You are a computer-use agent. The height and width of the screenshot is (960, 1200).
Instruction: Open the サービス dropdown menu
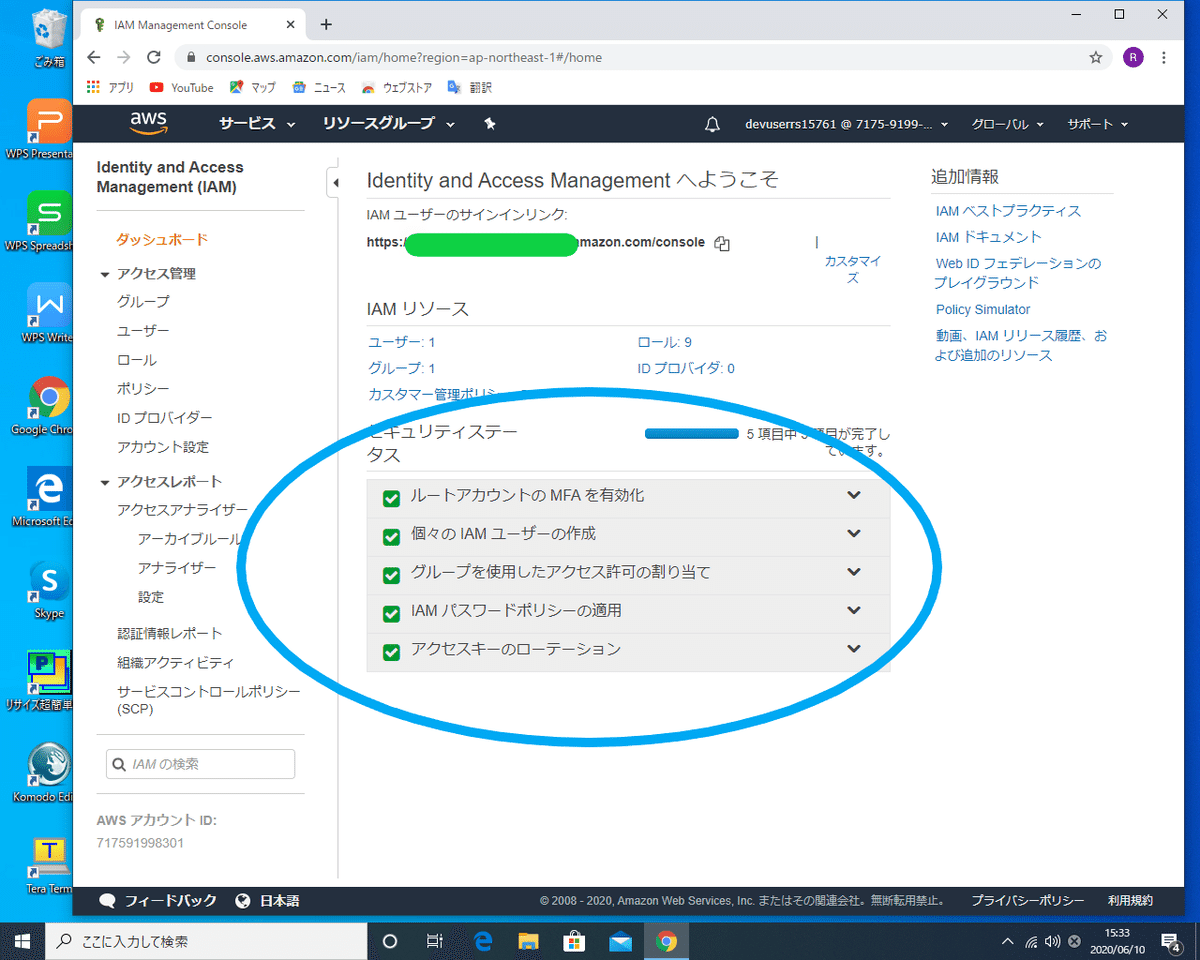(257, 124)
